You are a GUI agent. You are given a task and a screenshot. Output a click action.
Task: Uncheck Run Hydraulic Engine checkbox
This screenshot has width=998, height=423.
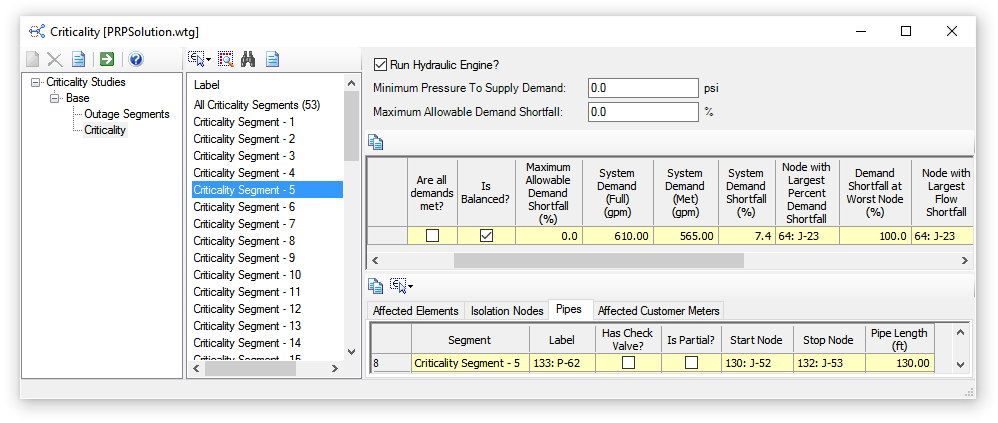click(380, 65)
